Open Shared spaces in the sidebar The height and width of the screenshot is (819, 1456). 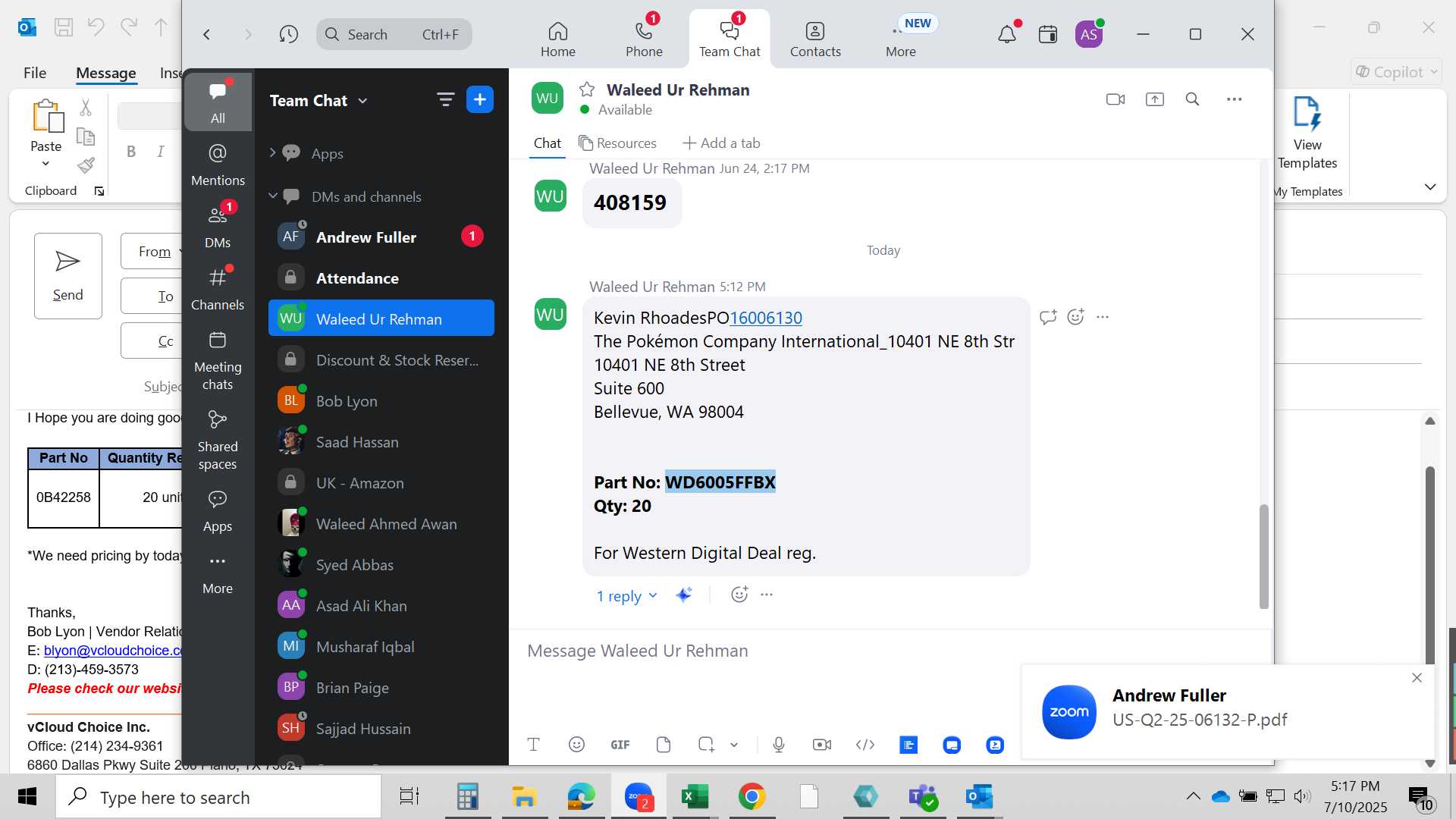tap(218, 439)
